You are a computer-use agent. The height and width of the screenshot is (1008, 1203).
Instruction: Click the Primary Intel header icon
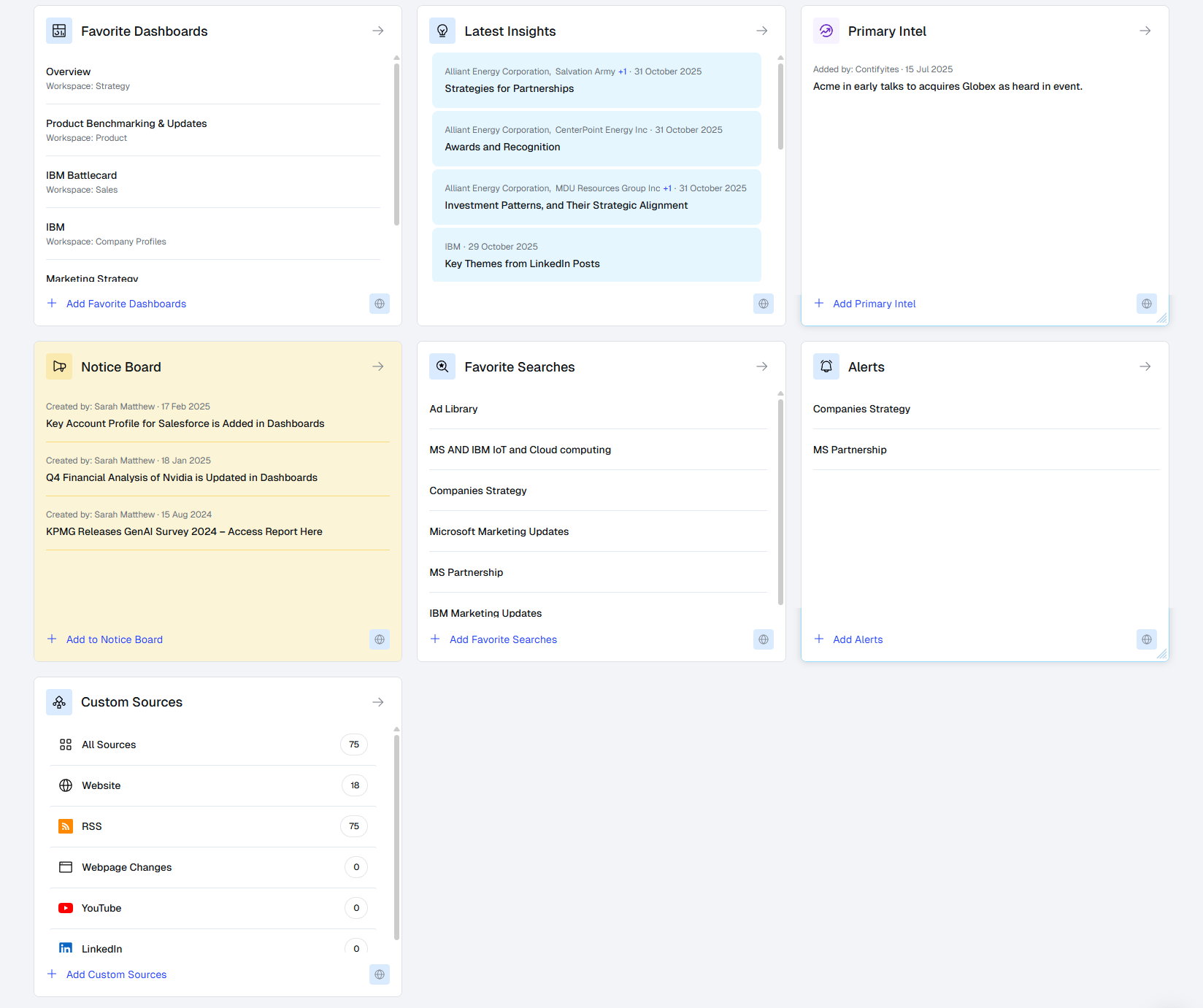pyautogui.click(x=826, y=31)
